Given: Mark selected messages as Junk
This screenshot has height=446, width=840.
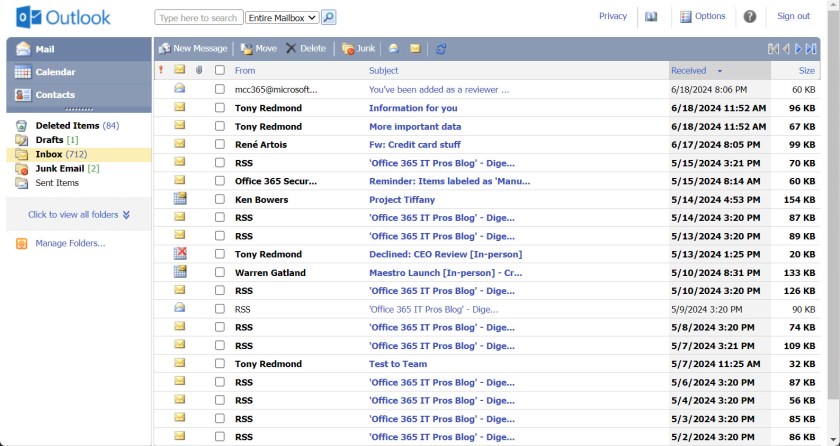Looking at the screenshot, I should pos(358,49).
